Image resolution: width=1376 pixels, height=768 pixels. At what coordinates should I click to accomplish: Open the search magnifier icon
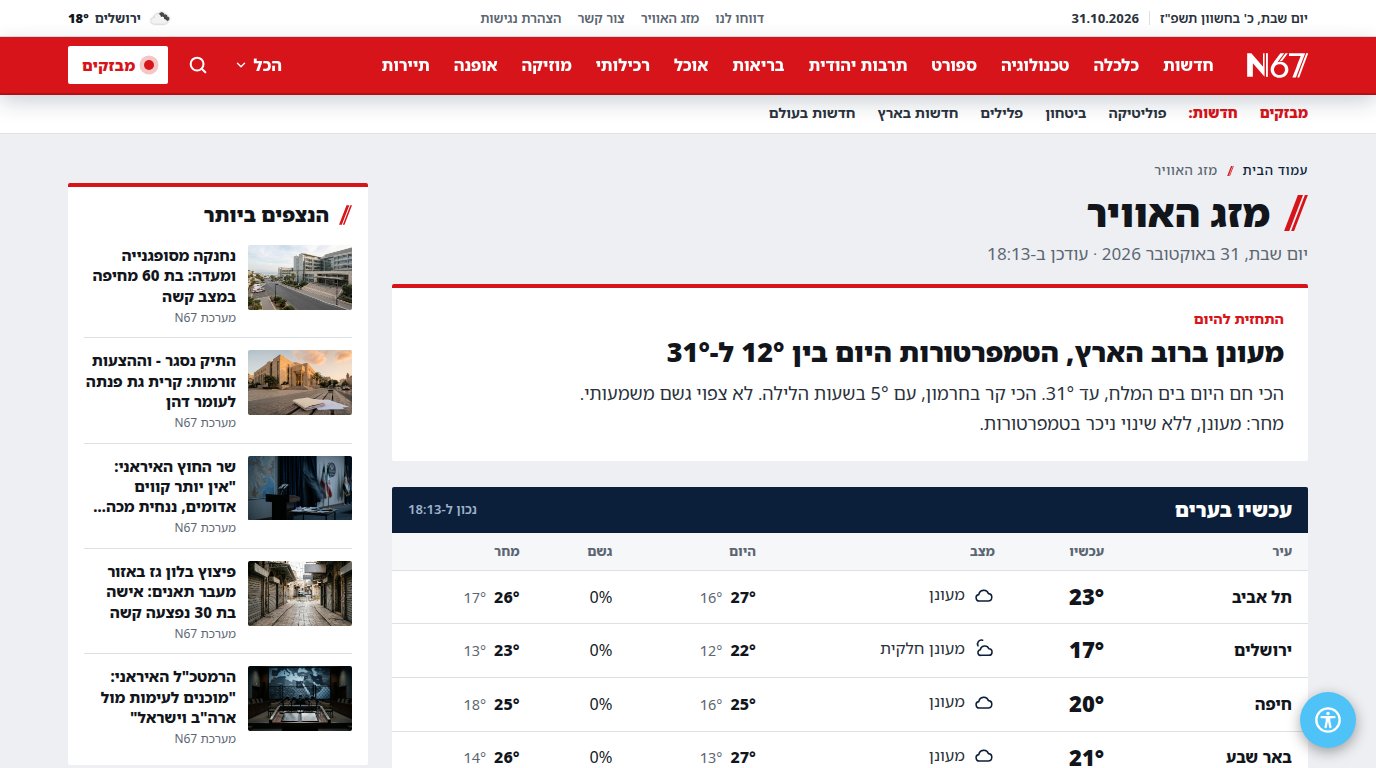pos(198,65)
